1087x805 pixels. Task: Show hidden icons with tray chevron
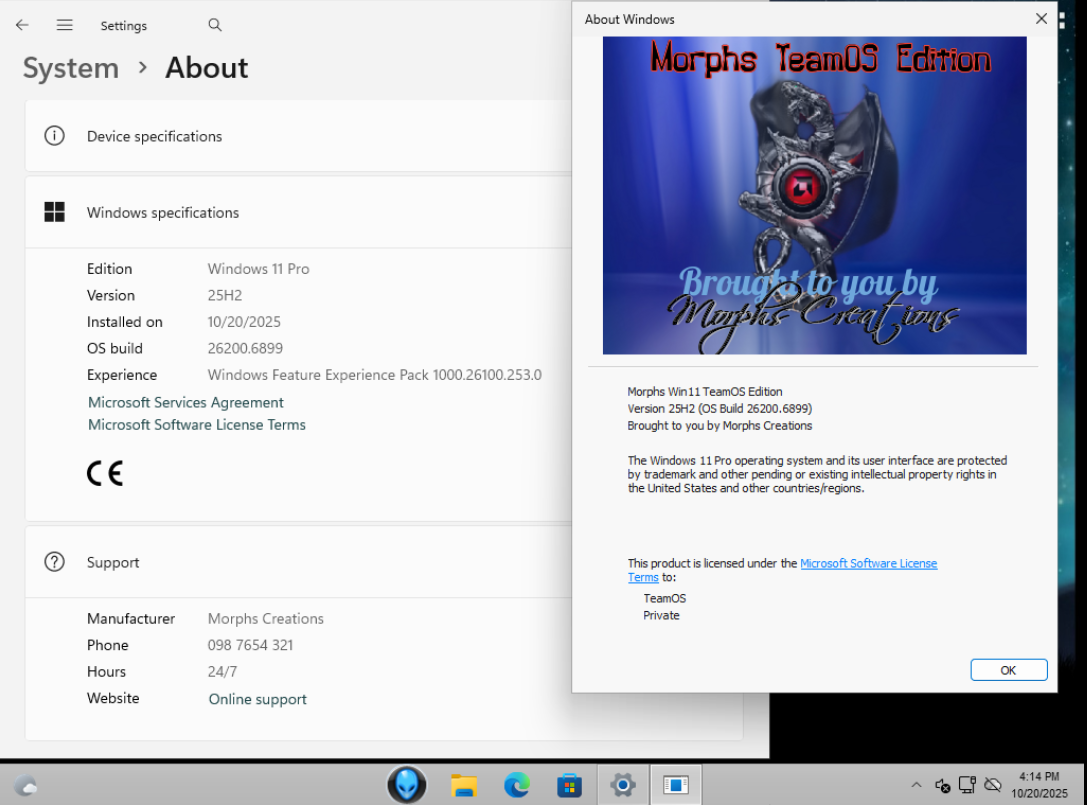tap(916, 785)
